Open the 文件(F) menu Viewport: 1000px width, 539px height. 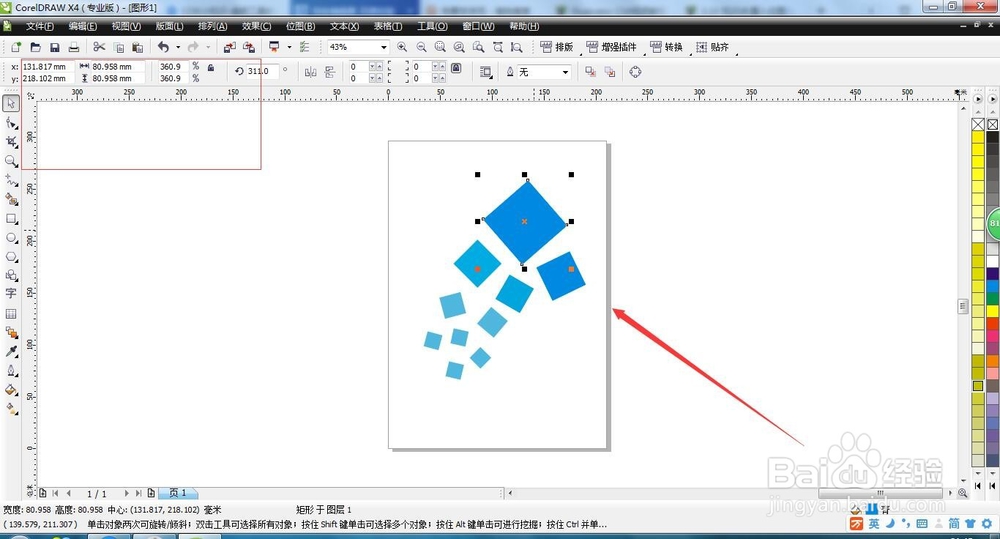point(40,26)
